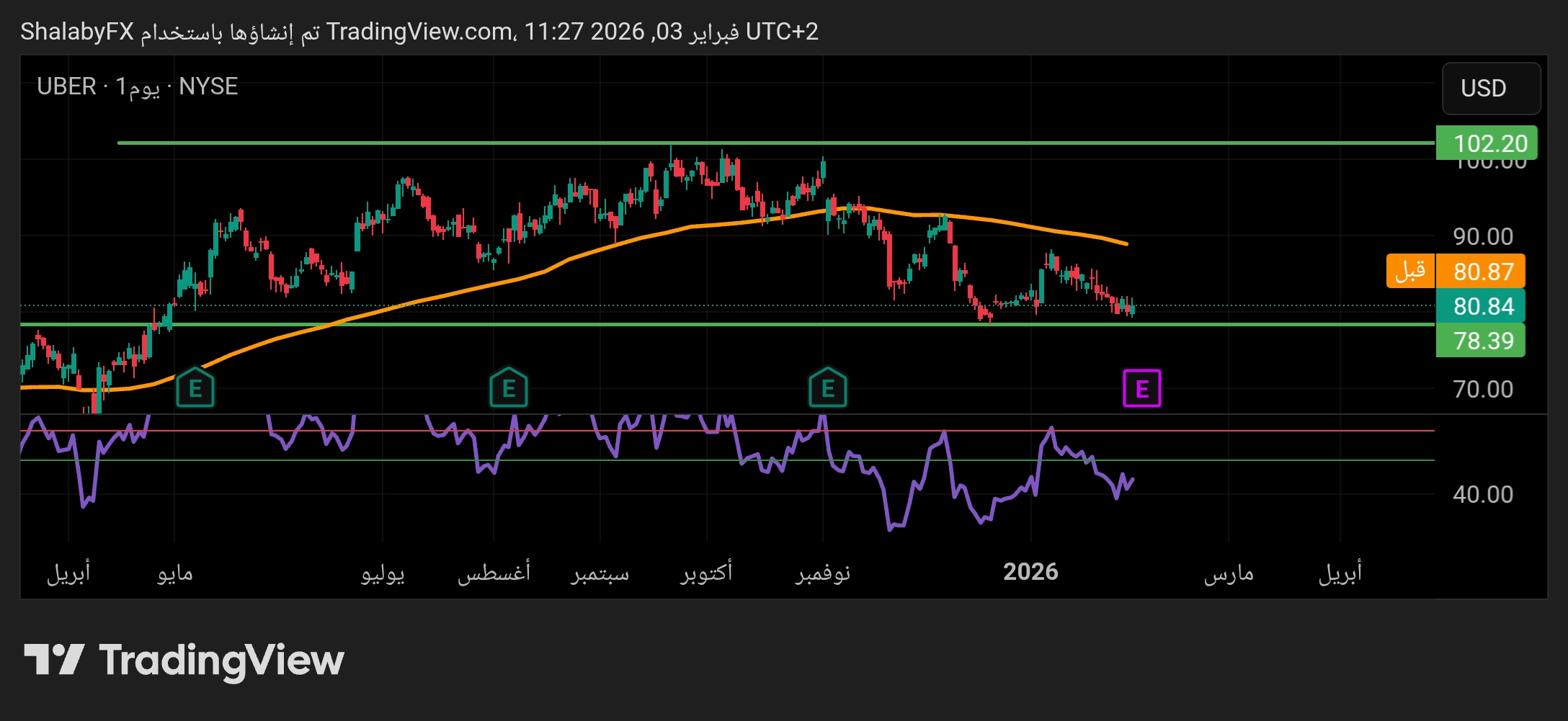1568x721 pixels.
Task: Click the ShalabyFX author name
Action: pos(76,32)
